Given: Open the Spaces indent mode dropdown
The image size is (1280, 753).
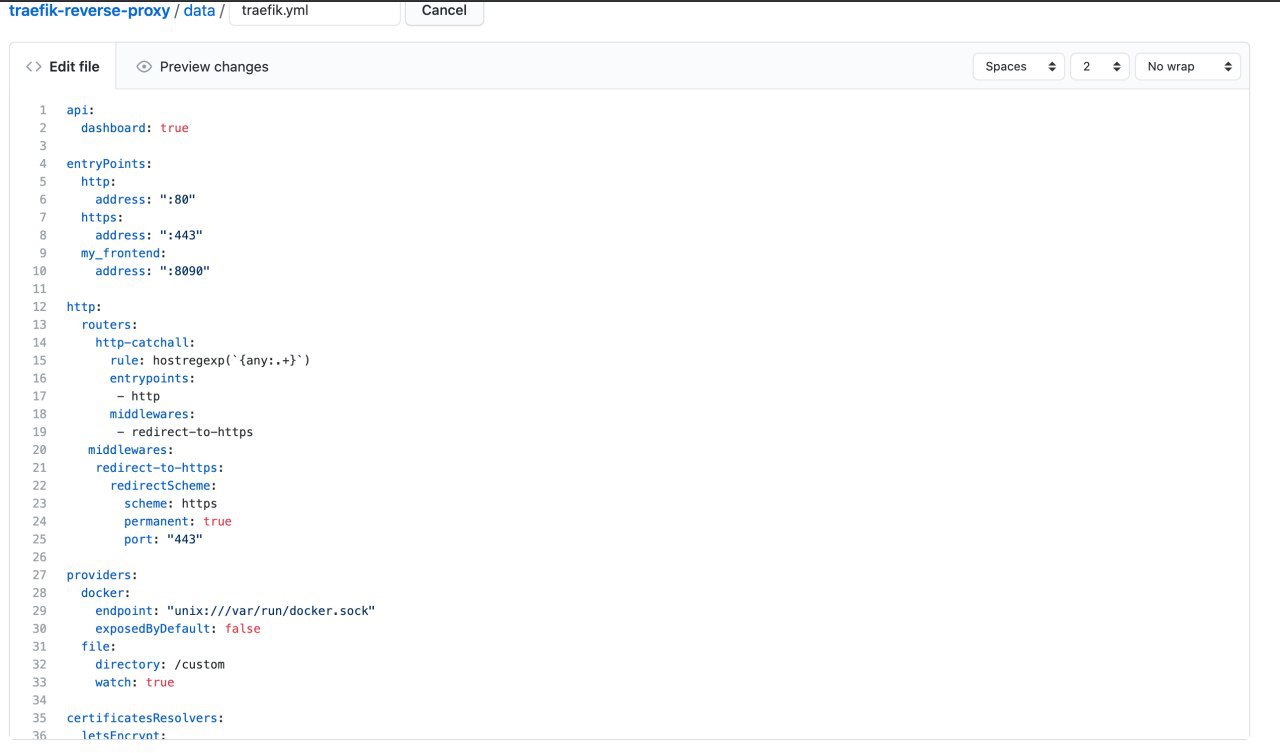Looking at the screenshot, I should click(1018, 67).
